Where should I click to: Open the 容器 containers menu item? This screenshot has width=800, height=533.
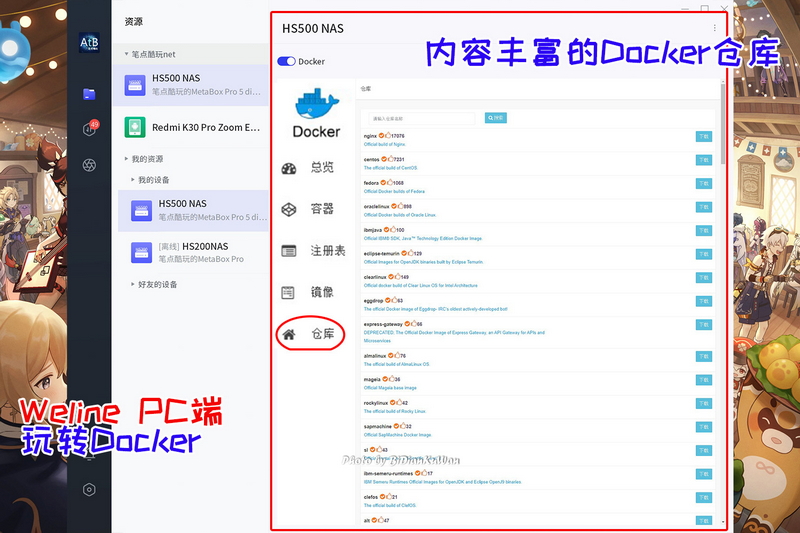(310, 209)
